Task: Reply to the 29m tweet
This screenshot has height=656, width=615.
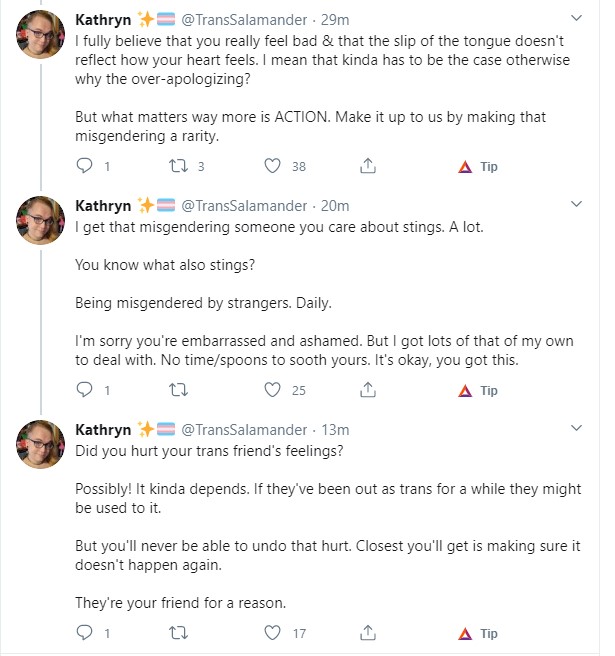Action: [85, 166]
